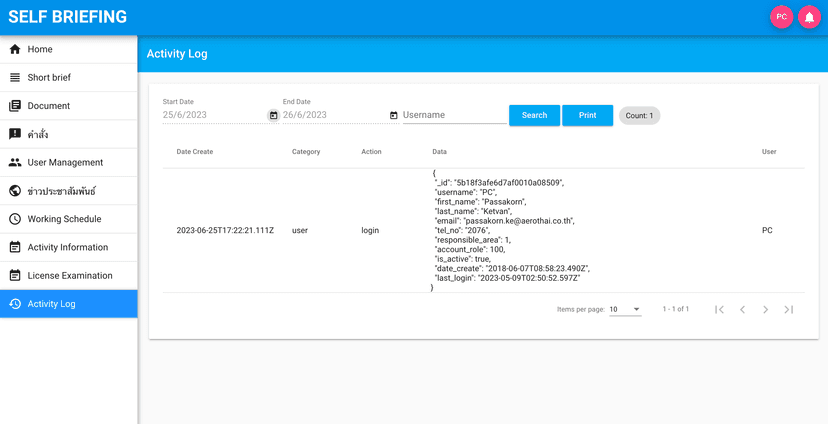This screenshot has height=424, width=828.
Task: Open the End Date calendar picker icon
Action: click(x=394, y=116)
